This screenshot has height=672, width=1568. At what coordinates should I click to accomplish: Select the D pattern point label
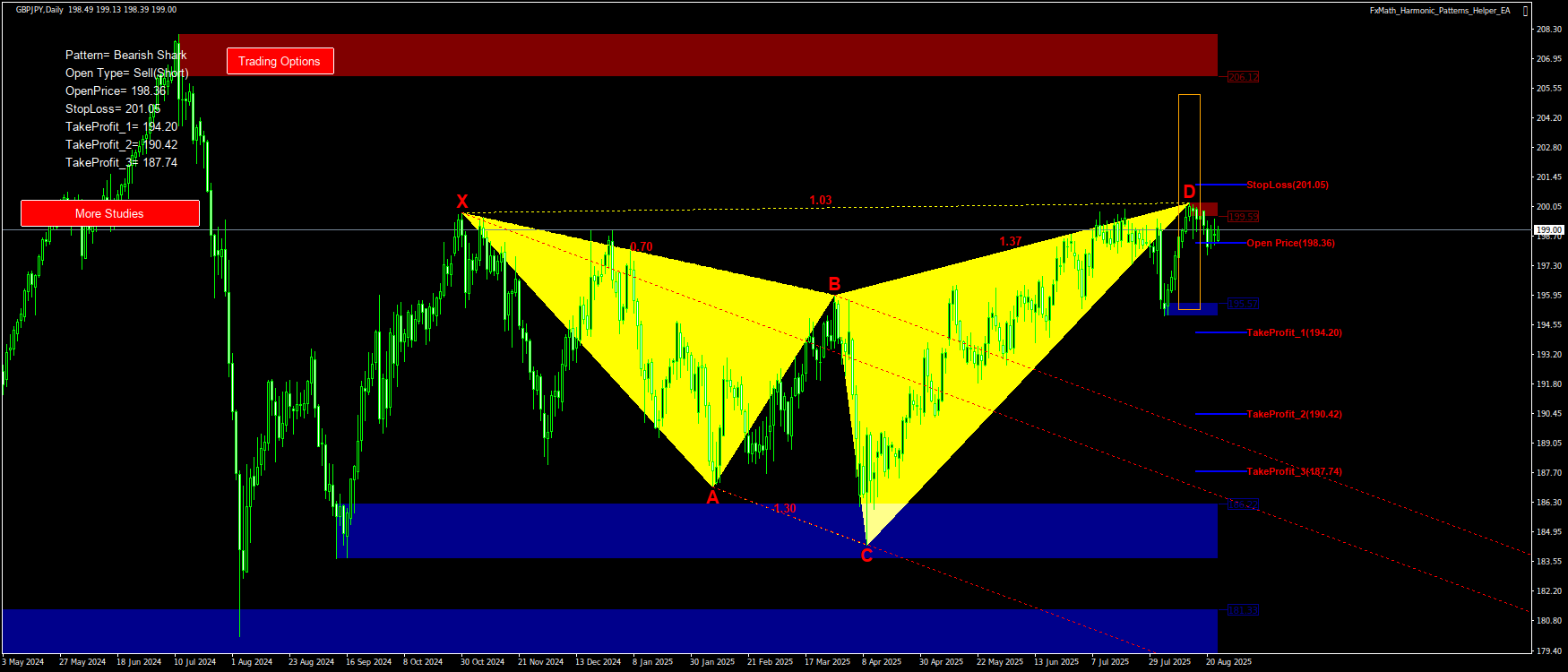(x=1189, y=192)
